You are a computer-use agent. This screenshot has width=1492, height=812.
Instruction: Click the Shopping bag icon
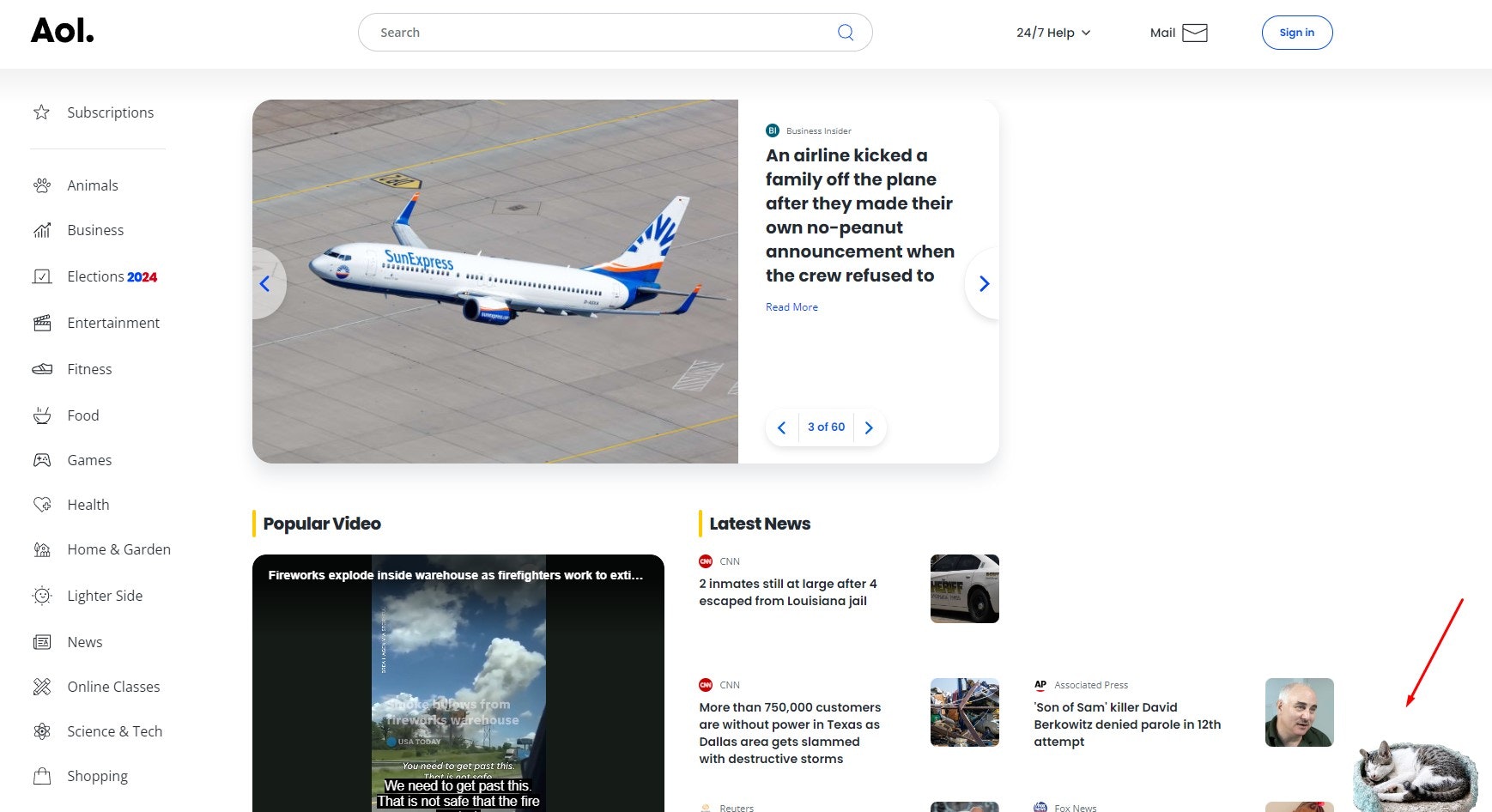[x=41, y=776]
